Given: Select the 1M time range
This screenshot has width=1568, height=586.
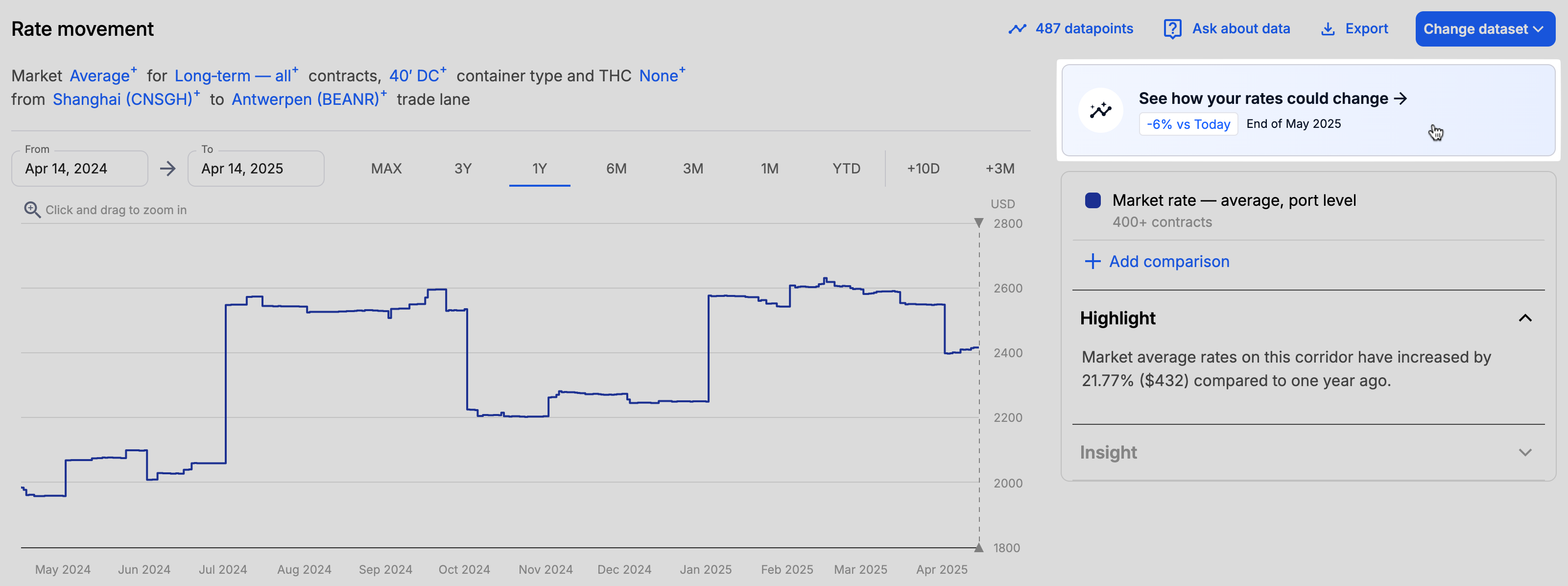Looking at the screenshot, I should tap(770, 169).
